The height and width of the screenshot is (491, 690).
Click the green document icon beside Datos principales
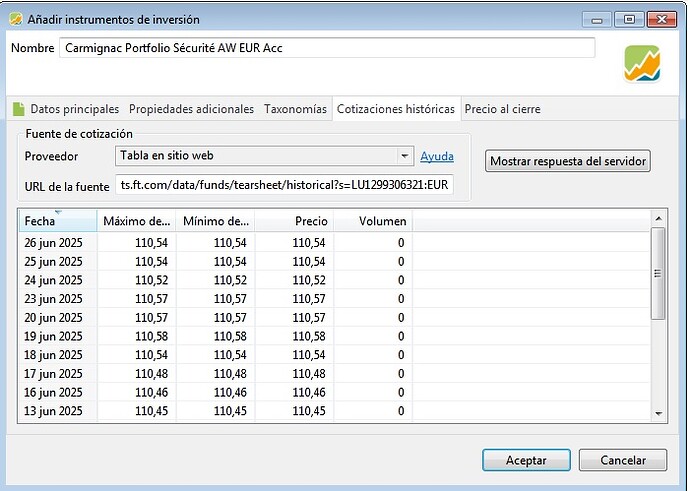[x=18, y=109]
